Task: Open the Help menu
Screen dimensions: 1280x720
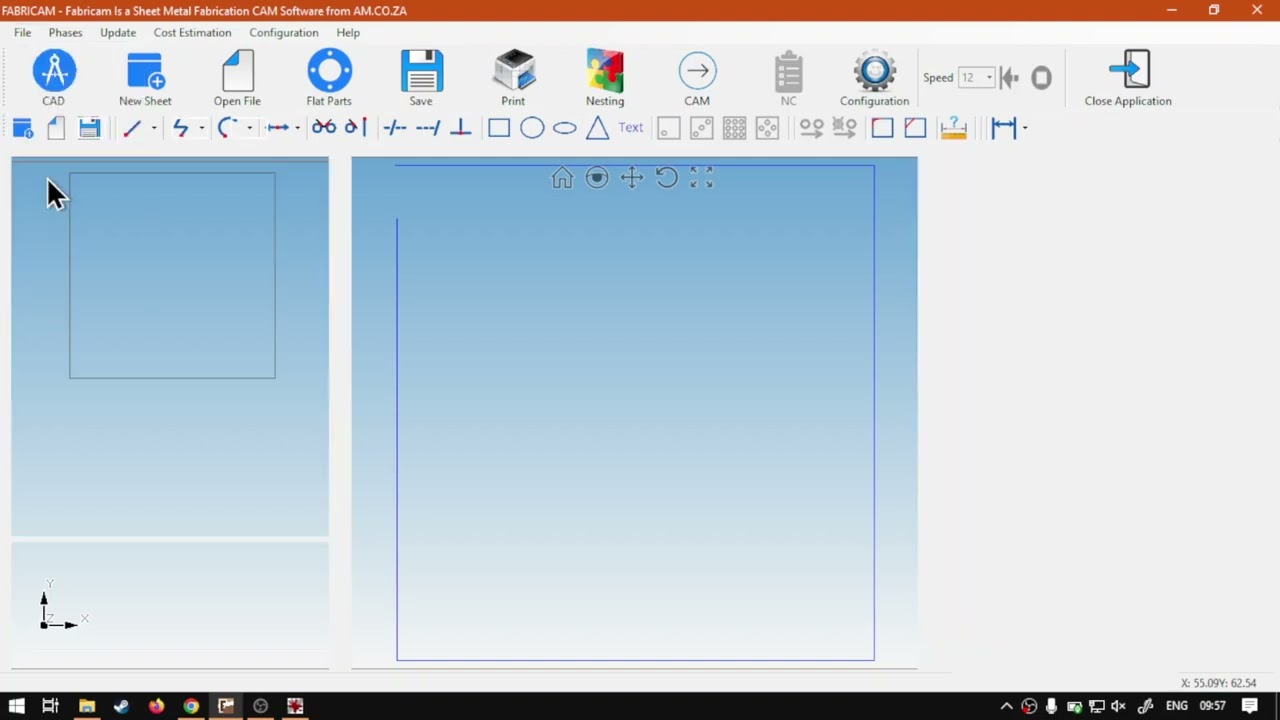Action: click(x=348, y=32)
